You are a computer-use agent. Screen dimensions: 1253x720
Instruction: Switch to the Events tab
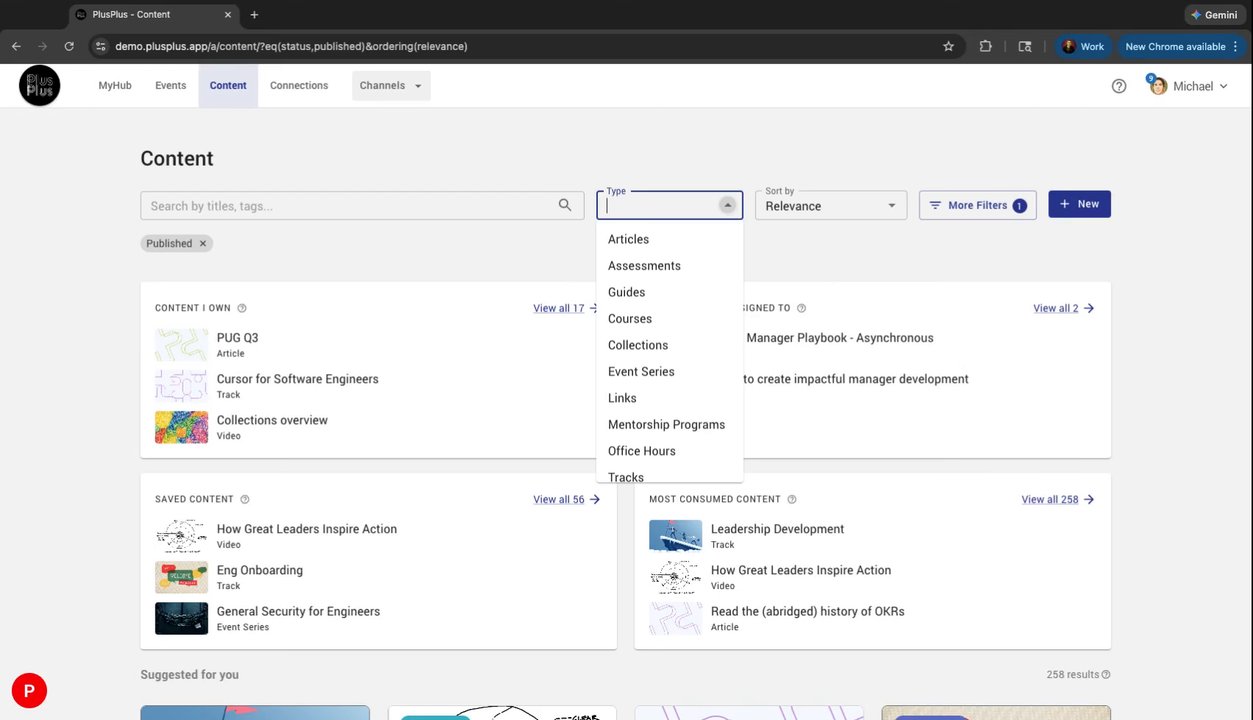(170, 86)
